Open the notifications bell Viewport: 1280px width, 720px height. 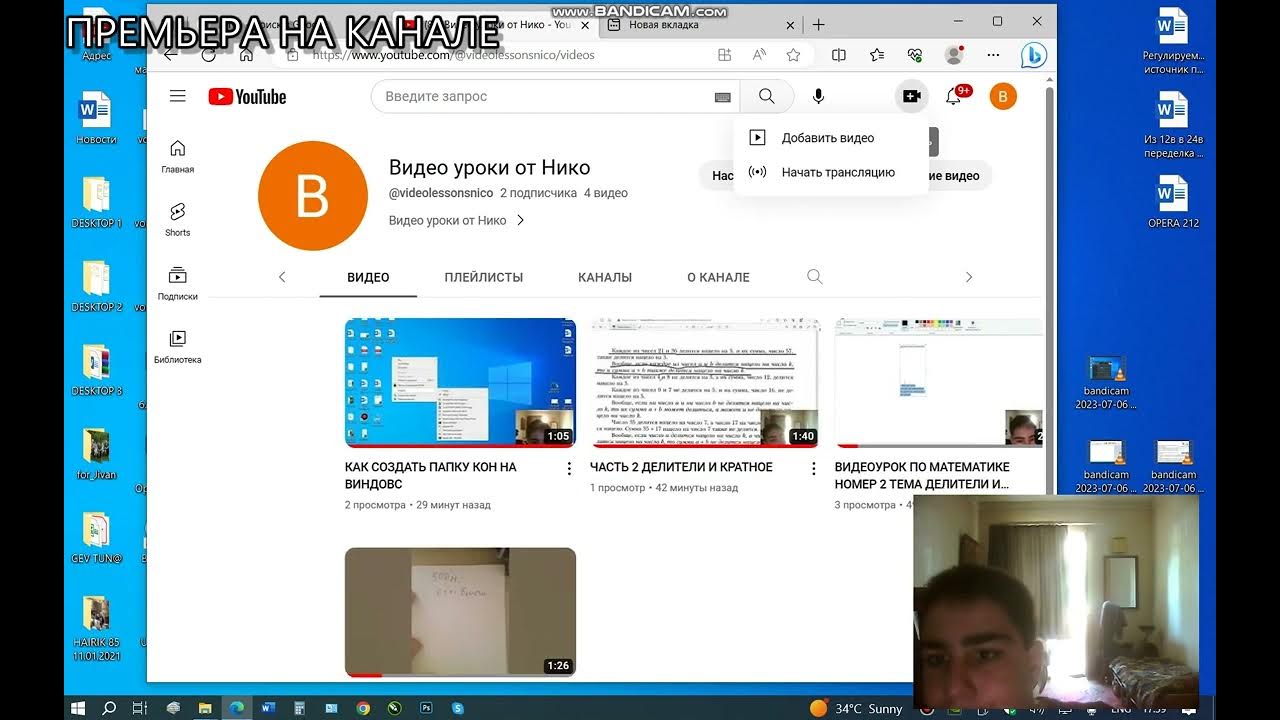coord(954,97)
